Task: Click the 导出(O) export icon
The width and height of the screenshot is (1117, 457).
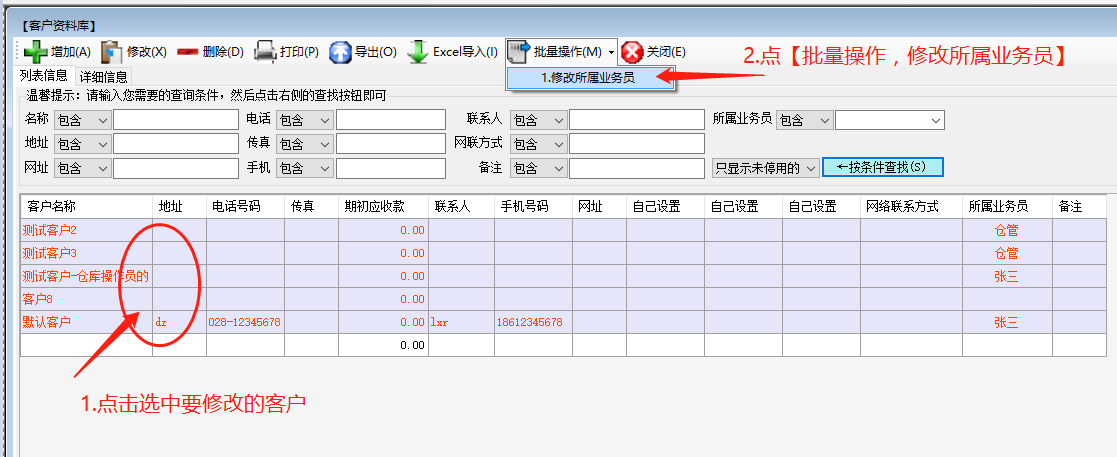Action: [x=341, y=52]
